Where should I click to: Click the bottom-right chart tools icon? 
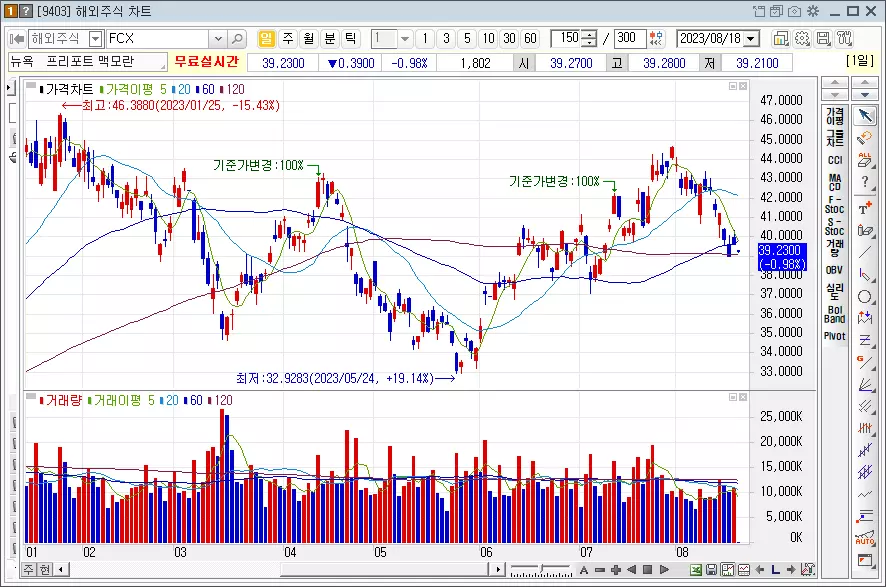point(808,569)
